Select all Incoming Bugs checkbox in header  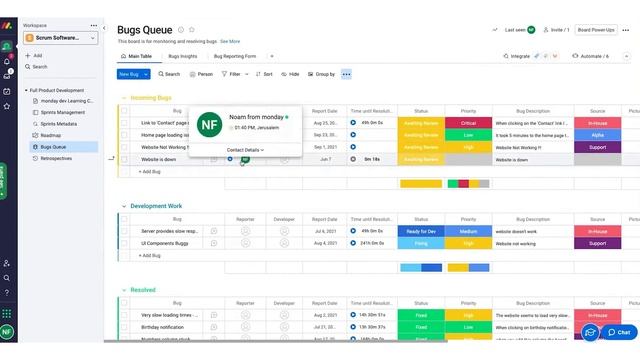(124, 111)
